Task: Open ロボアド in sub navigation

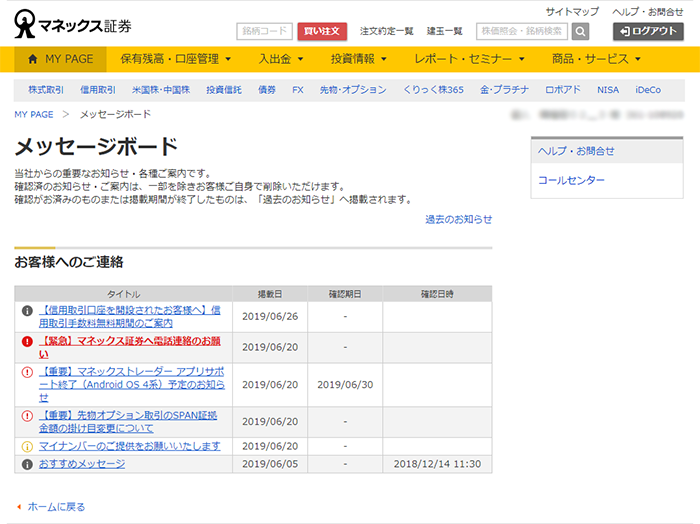Action: coord(563,90)
